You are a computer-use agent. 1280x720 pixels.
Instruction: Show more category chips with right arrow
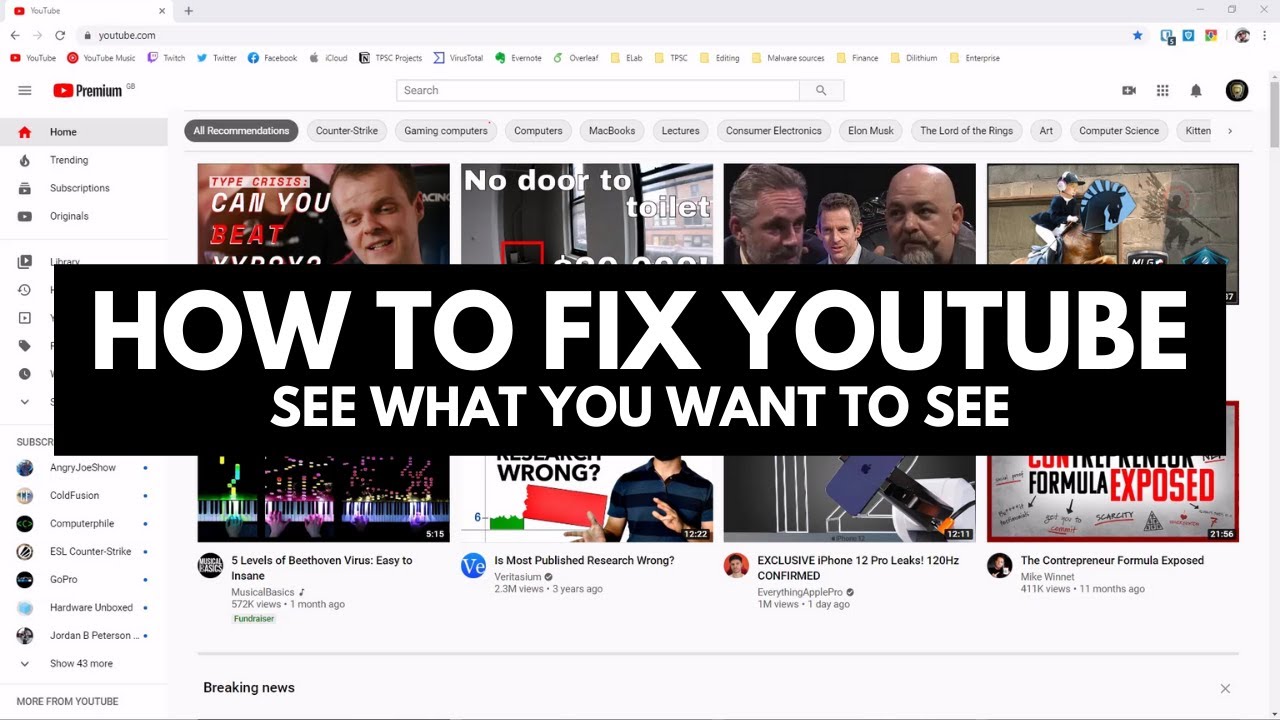click(1230, 131)
